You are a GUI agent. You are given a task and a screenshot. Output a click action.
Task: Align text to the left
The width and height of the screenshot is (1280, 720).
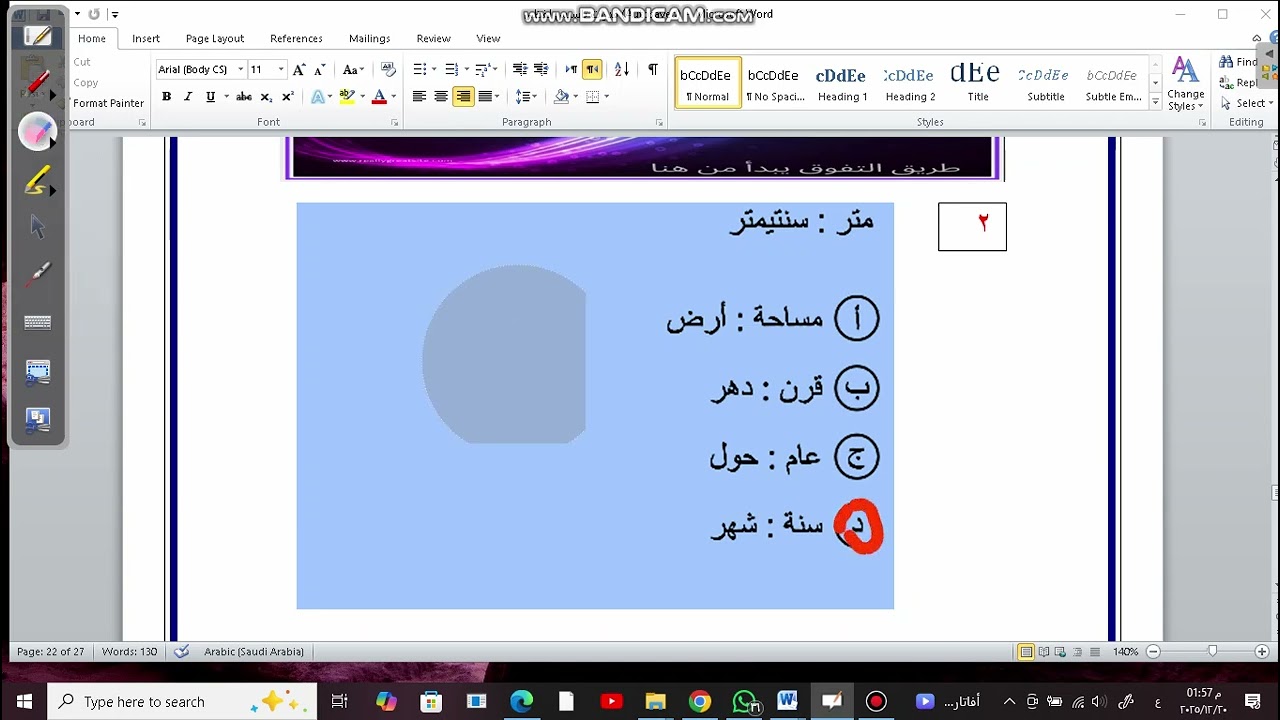point(419,97)
